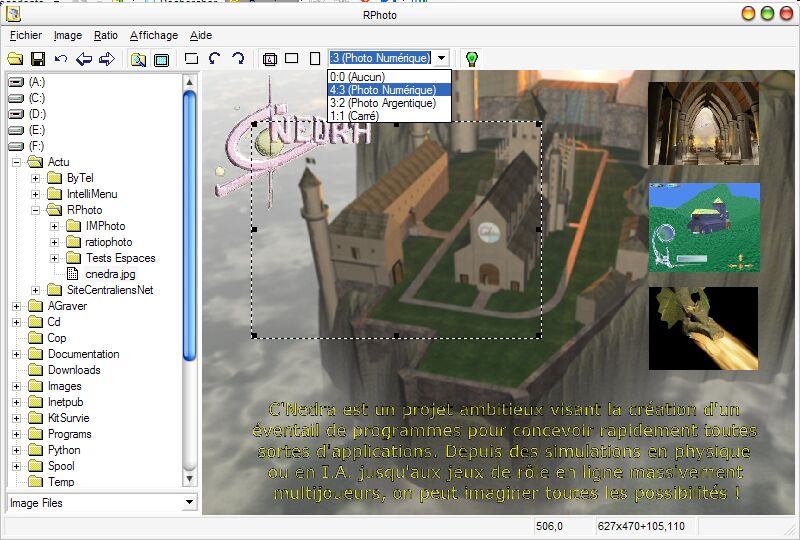Toggle the landscape orientation button
This screenshot has width=800, height=540.
tap(292, 59)
